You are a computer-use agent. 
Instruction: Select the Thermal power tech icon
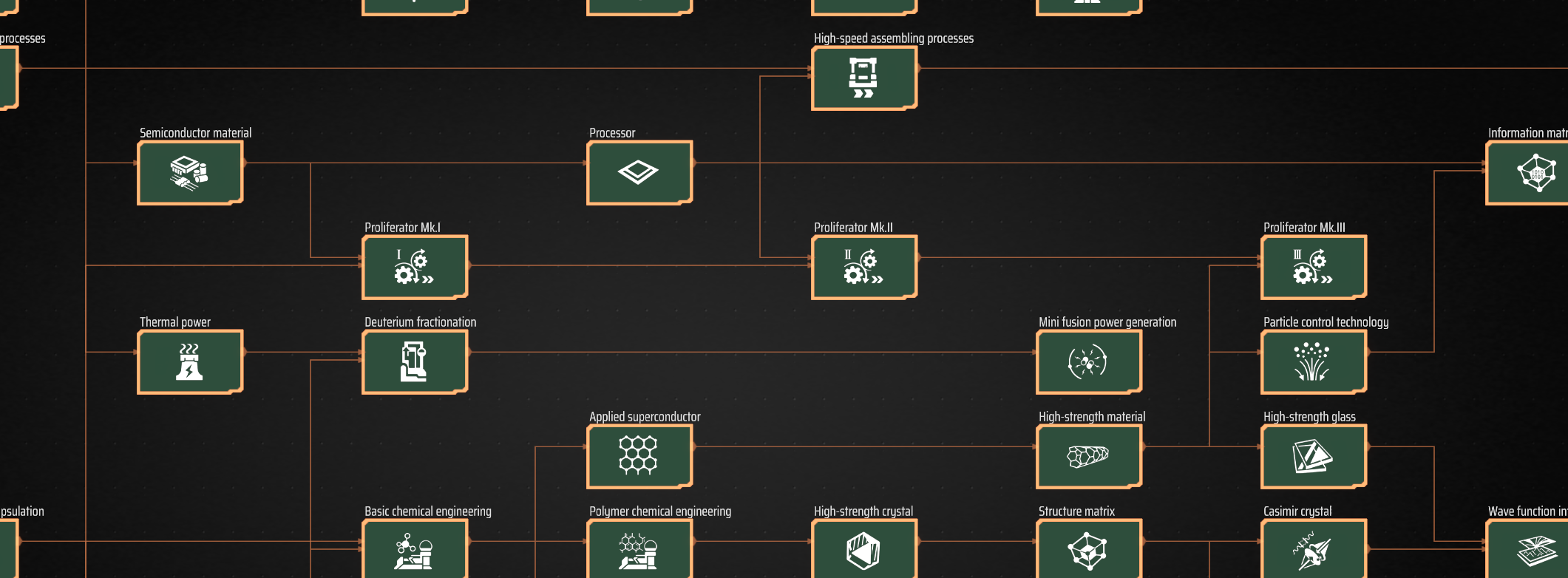click(190, 361)
